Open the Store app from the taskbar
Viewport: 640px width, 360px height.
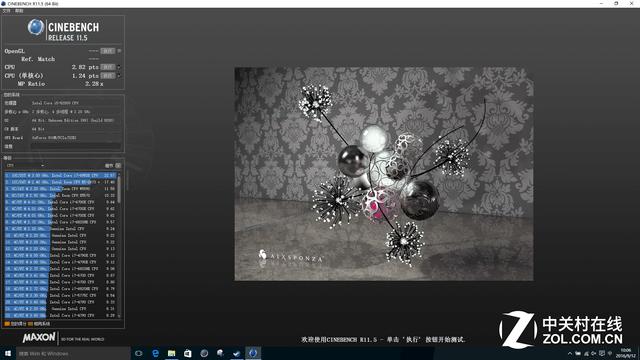click(x=188, y=353)
